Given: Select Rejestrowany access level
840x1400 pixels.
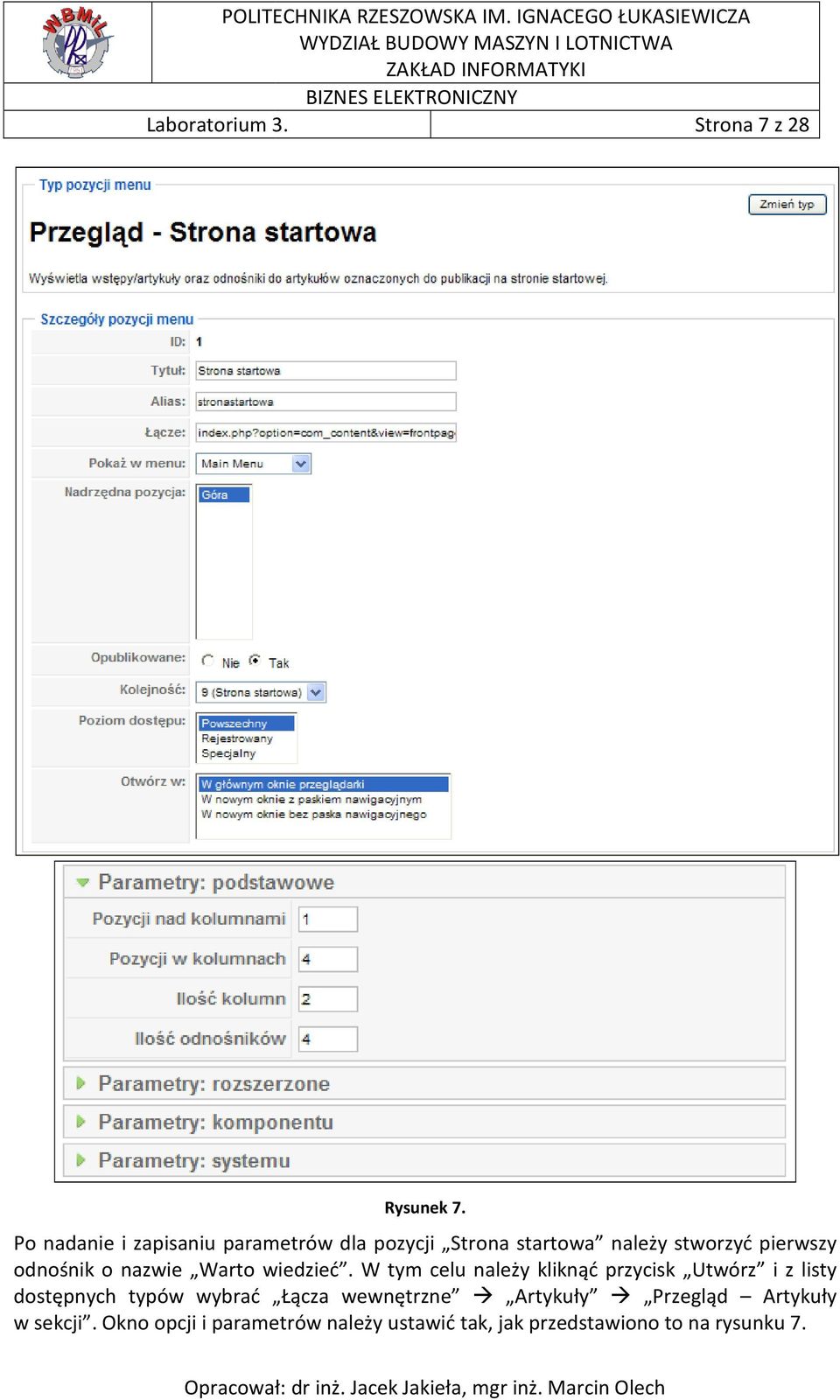Looking at the screenshot, I should [x=237, y=738].
